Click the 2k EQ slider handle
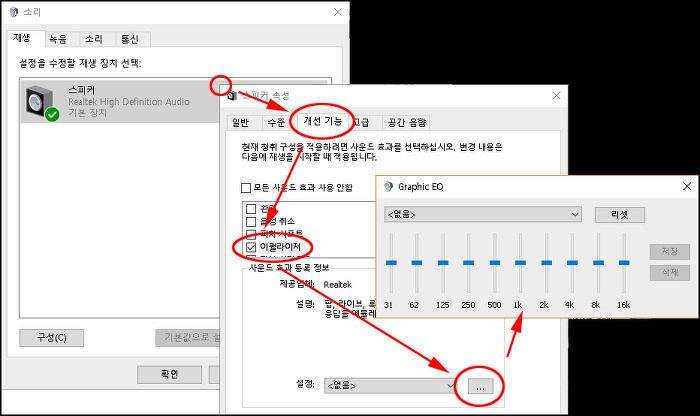The height and width of the screenshot is (416, 700). point(546,263)
